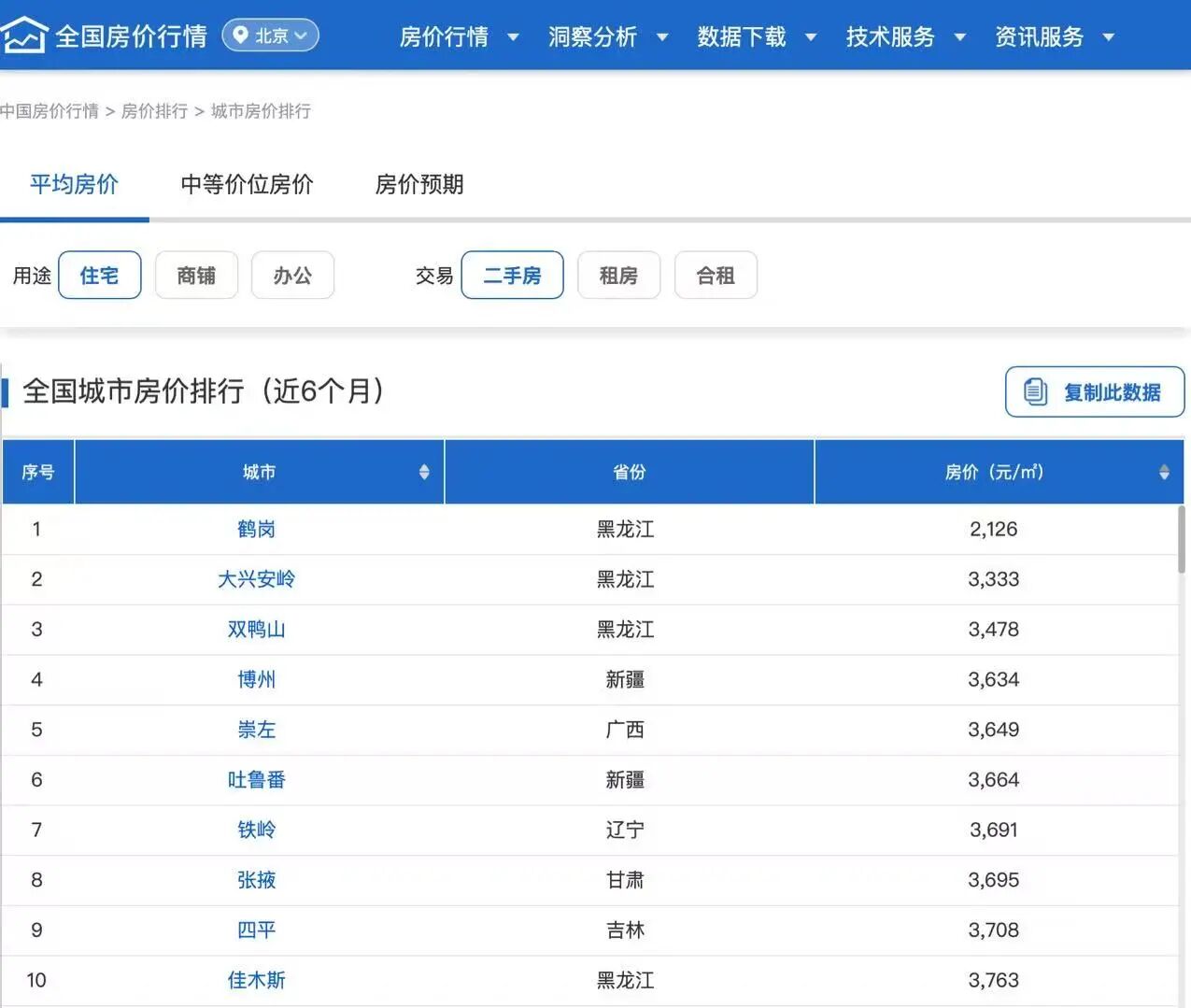Sort table by 房价 column arrows
Screen dimensions: 1191x1008
pyautogui.click(x=1164, y=472)
